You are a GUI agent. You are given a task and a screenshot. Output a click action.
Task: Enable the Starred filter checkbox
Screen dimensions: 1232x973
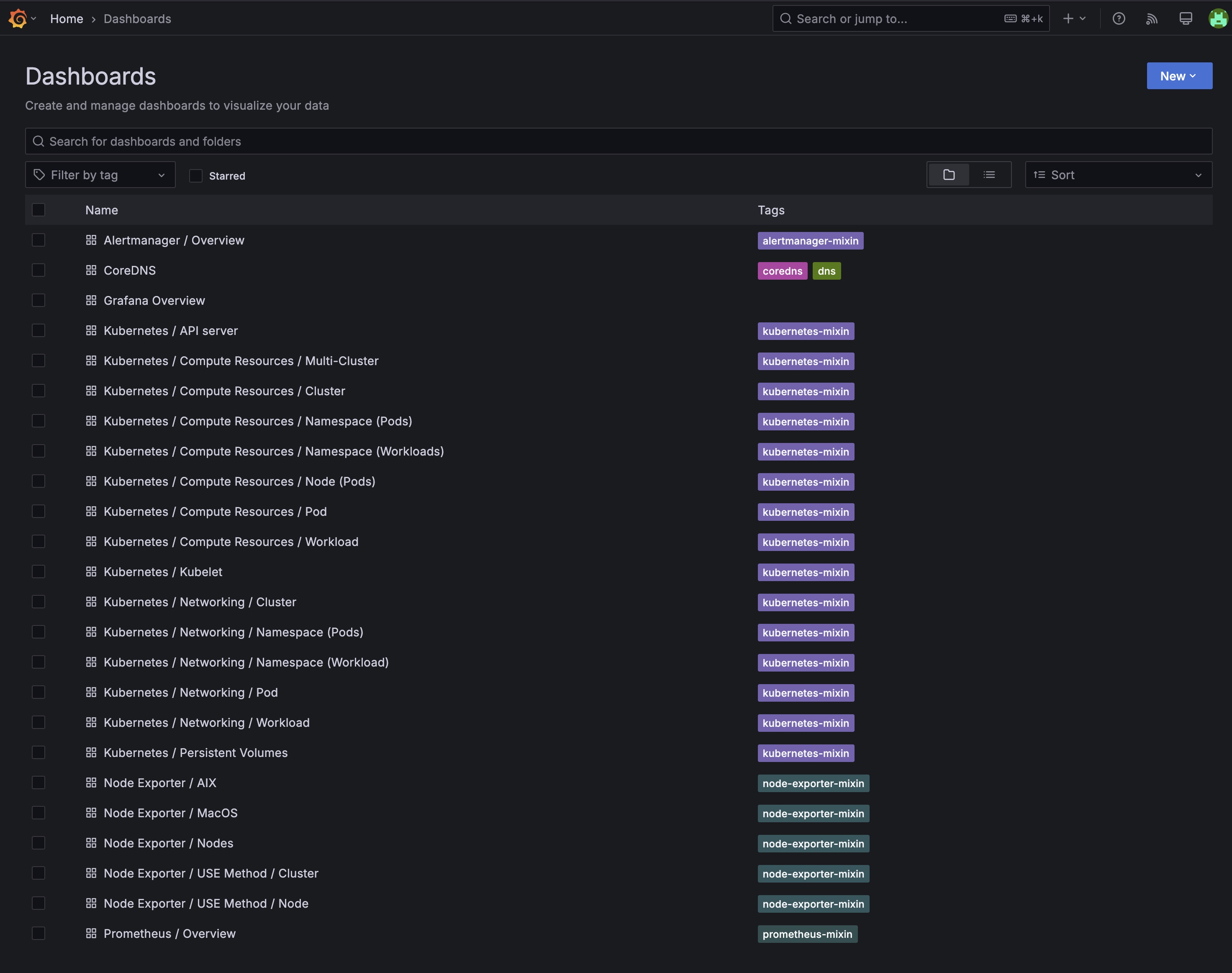195,175
